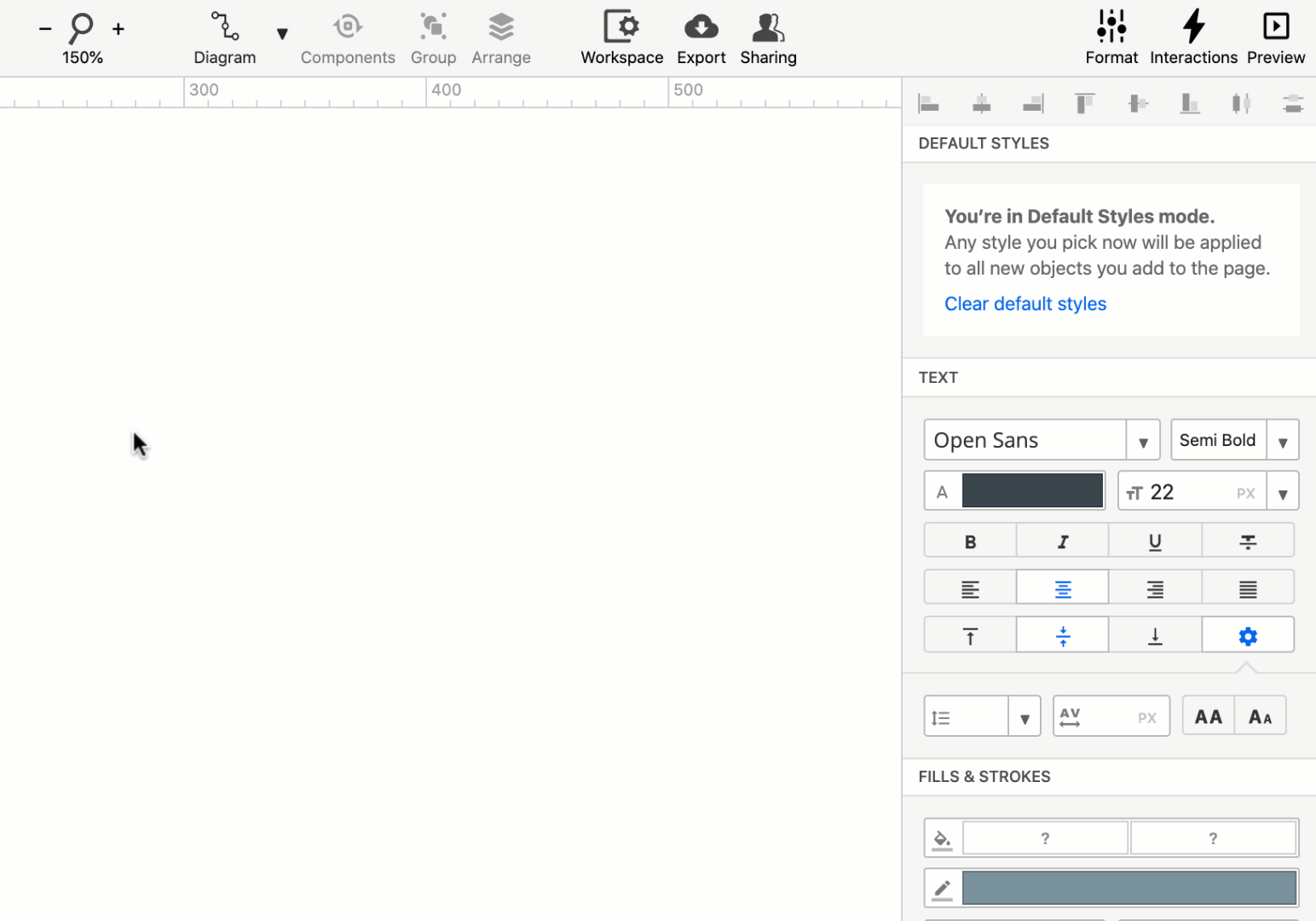Click the Clear default styles link

(1025, 304)
